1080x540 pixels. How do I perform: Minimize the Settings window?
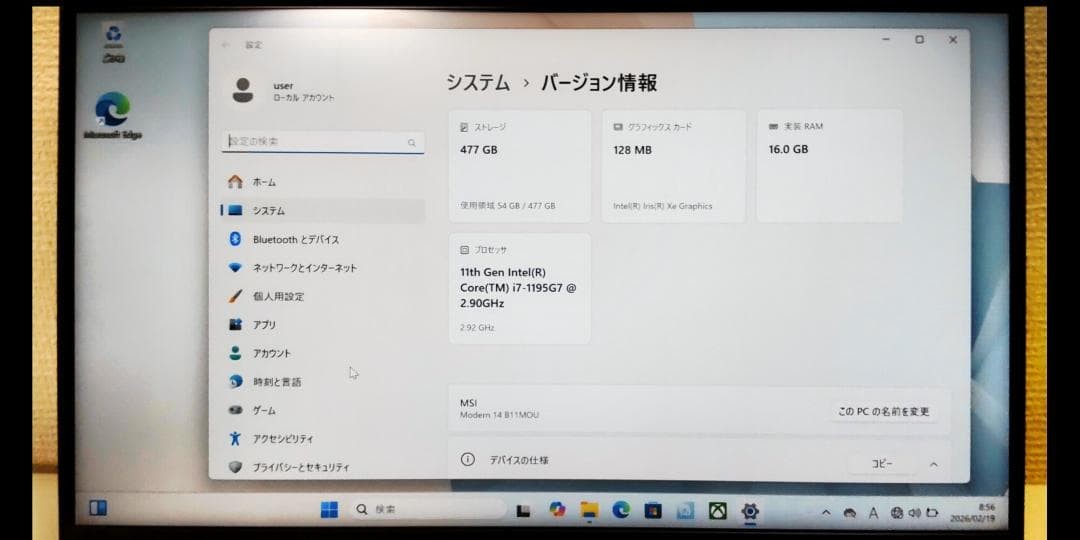[886, 40]
